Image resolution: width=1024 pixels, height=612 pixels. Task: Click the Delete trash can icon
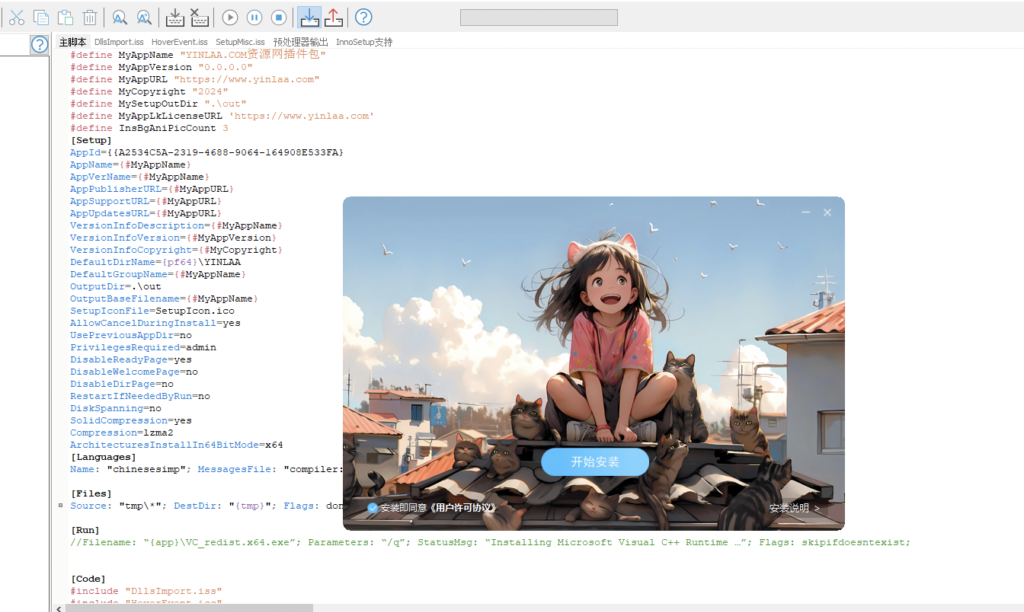point(90,18)
